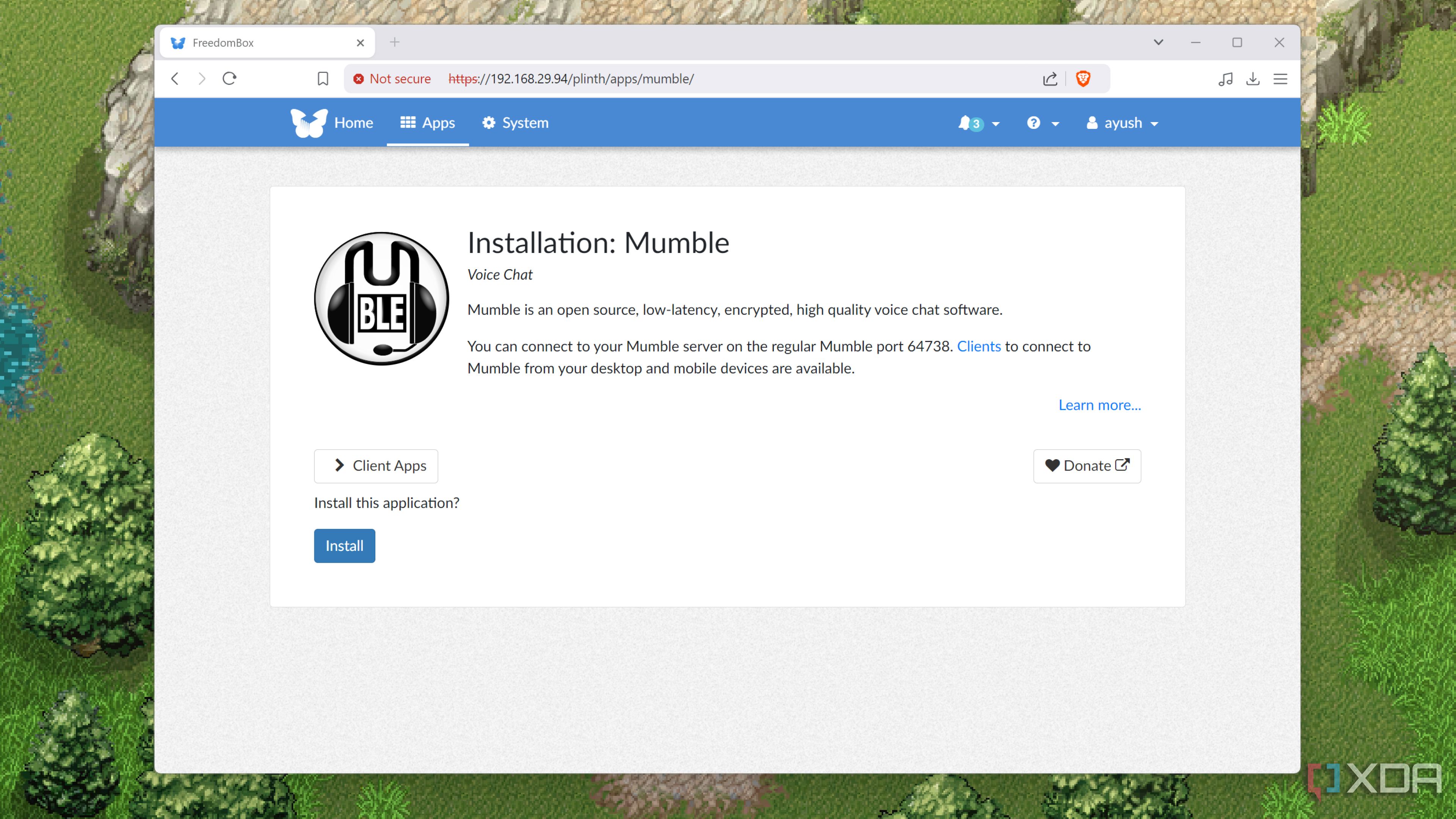Click the Not secure warning indicator
The image size is (1456, 819).
392,78
